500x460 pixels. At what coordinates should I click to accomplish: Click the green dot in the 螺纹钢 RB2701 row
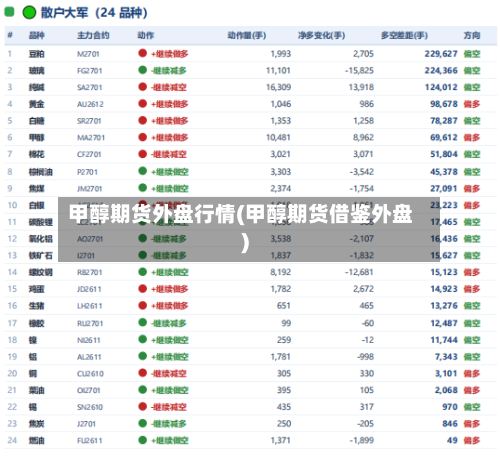143,272
